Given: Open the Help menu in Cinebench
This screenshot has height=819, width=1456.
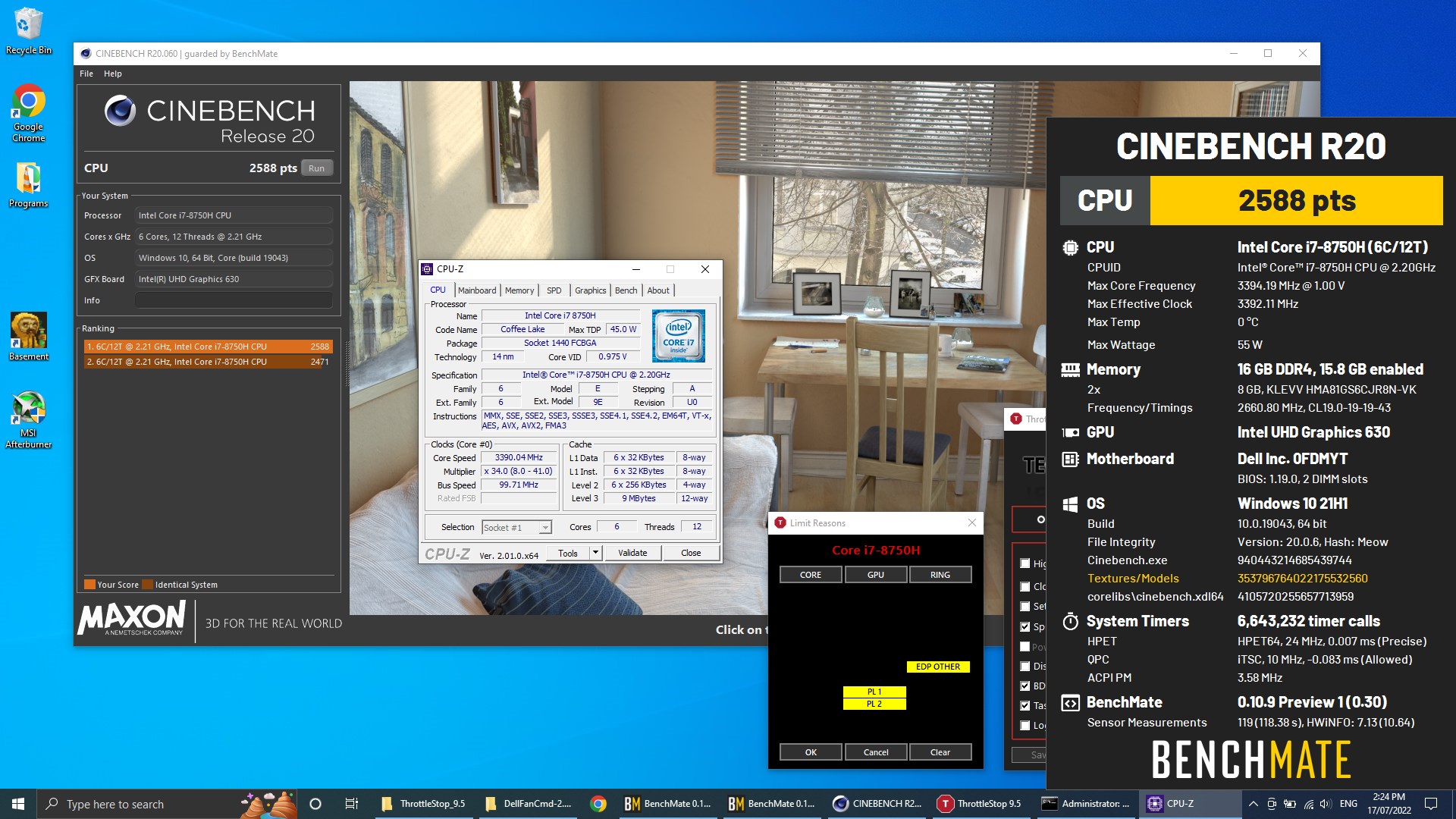Looking at the screenshot, I should pyautogui.click(x=113, y=74).
